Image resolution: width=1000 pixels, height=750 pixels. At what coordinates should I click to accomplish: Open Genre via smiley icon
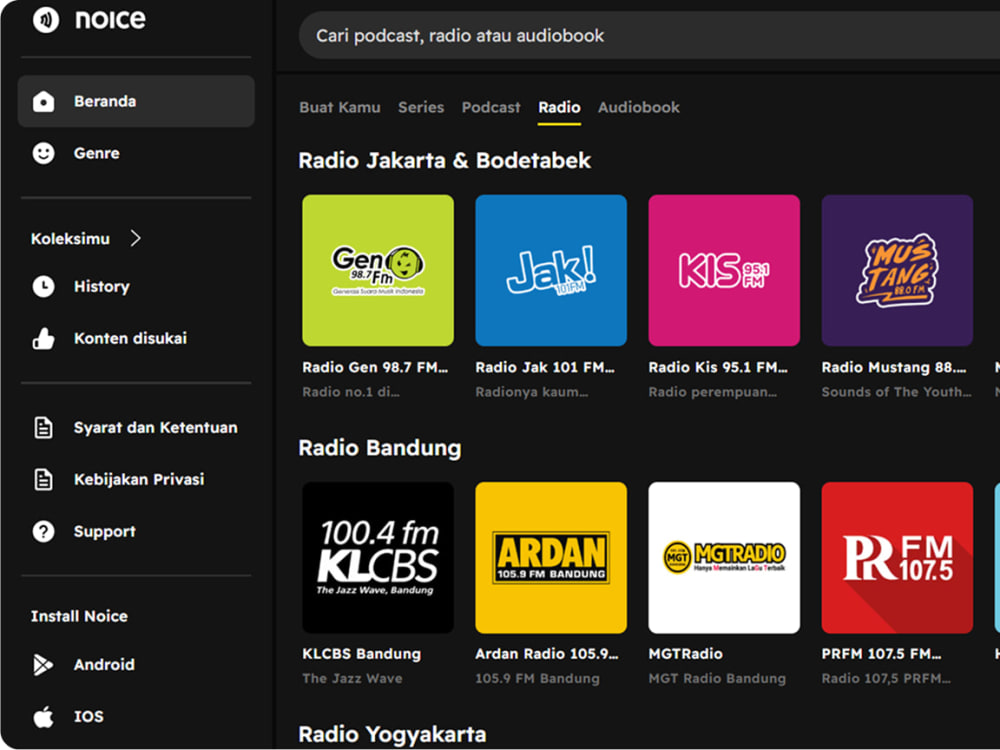[x=43, y=153]
